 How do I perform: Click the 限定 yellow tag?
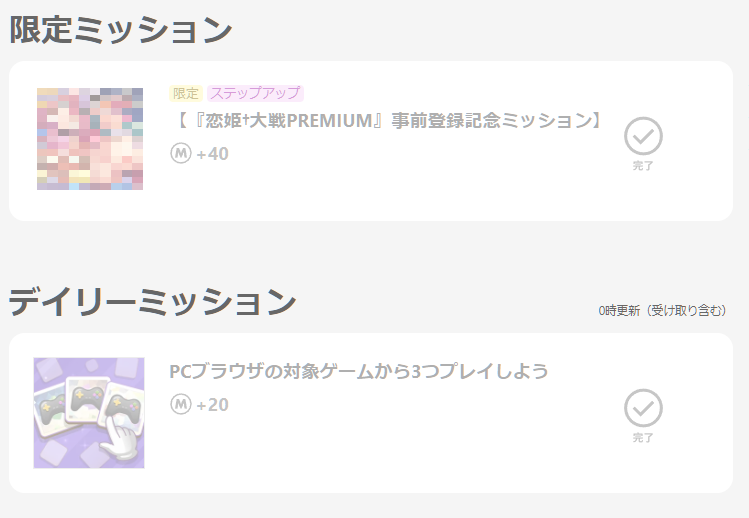[x=186, y=93]
